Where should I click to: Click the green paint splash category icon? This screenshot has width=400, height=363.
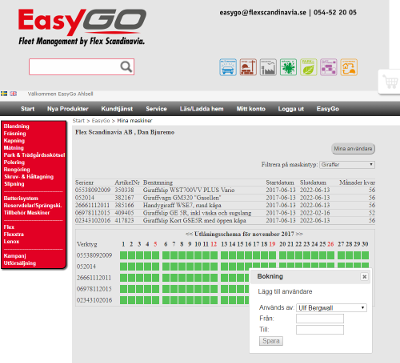[288, 67]
